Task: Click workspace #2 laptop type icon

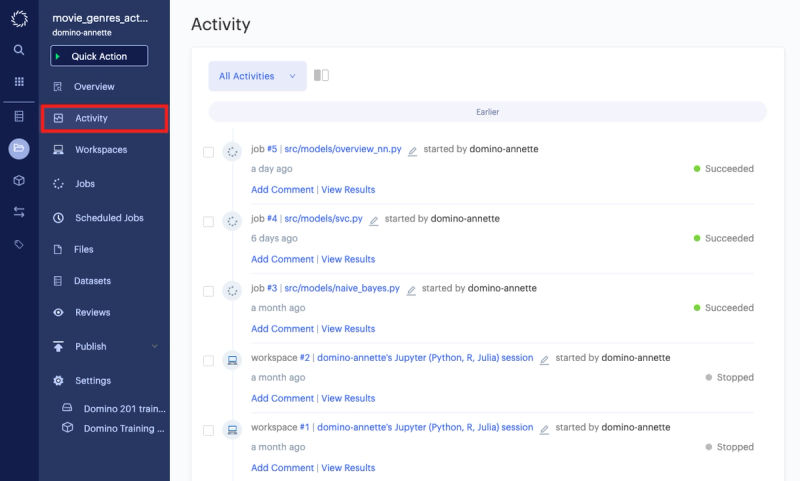Action: pos(232,361)
